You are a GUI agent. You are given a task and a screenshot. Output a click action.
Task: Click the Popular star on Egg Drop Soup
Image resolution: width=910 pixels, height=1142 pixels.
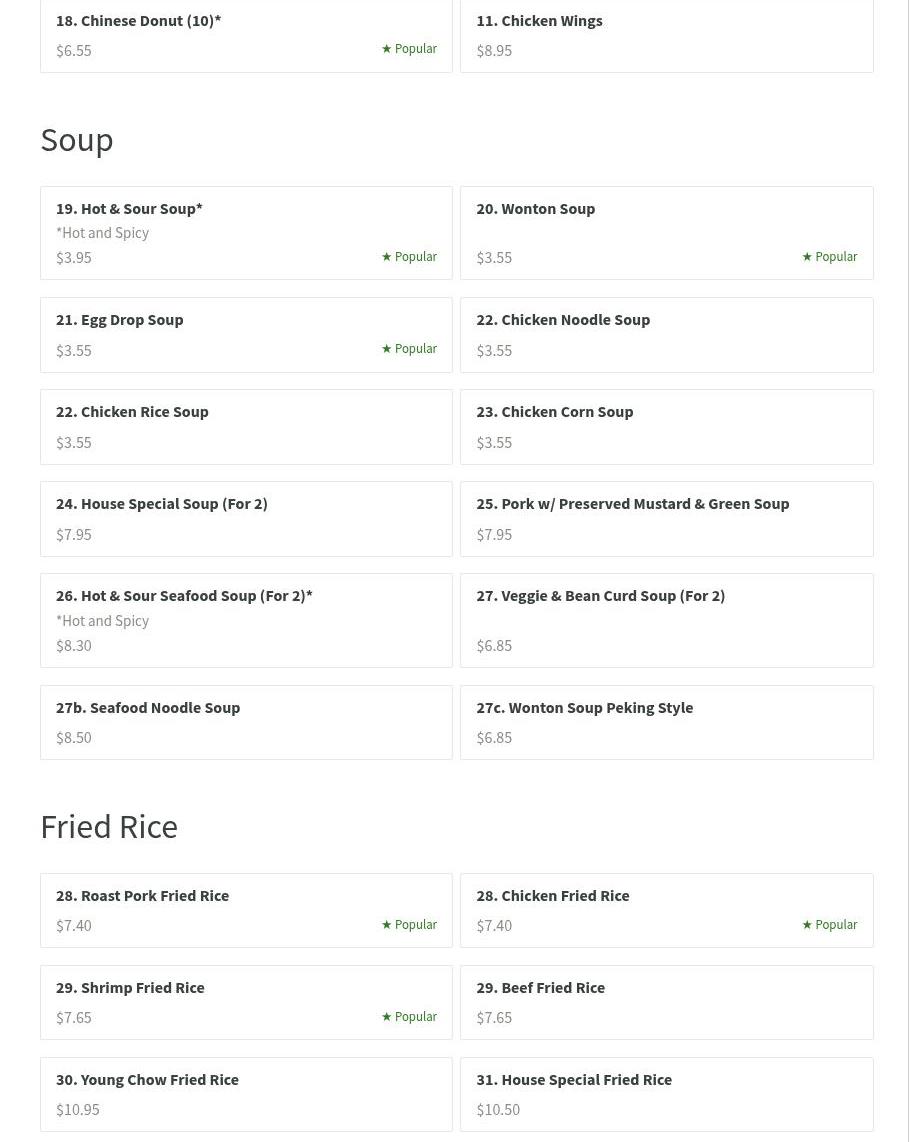pos(387,348)
